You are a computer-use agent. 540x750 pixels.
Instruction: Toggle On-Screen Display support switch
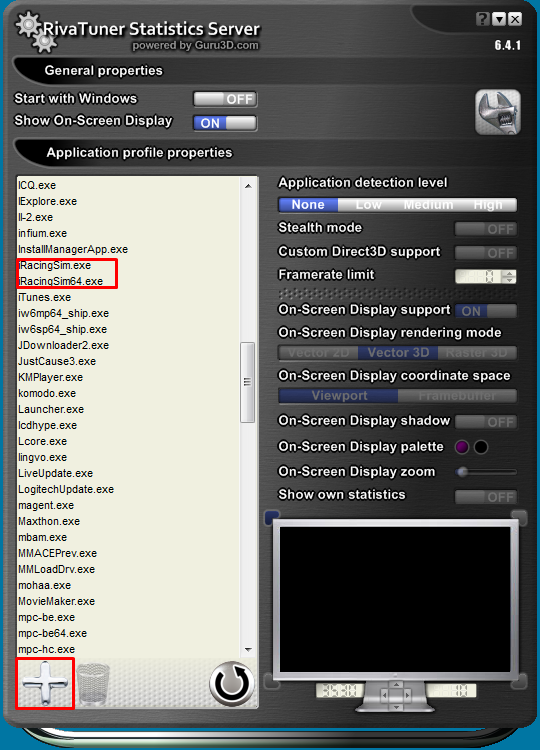point(485,311)
